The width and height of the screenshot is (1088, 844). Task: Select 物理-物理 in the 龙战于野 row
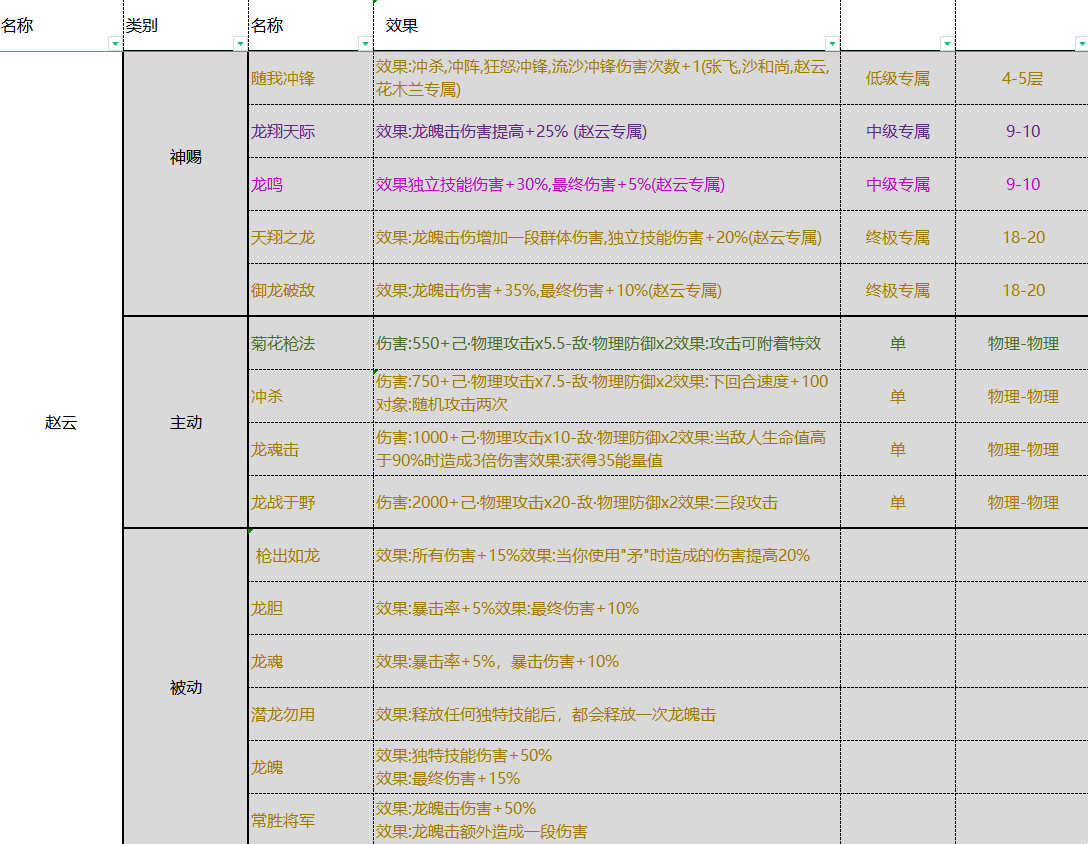click(1022, 502)
